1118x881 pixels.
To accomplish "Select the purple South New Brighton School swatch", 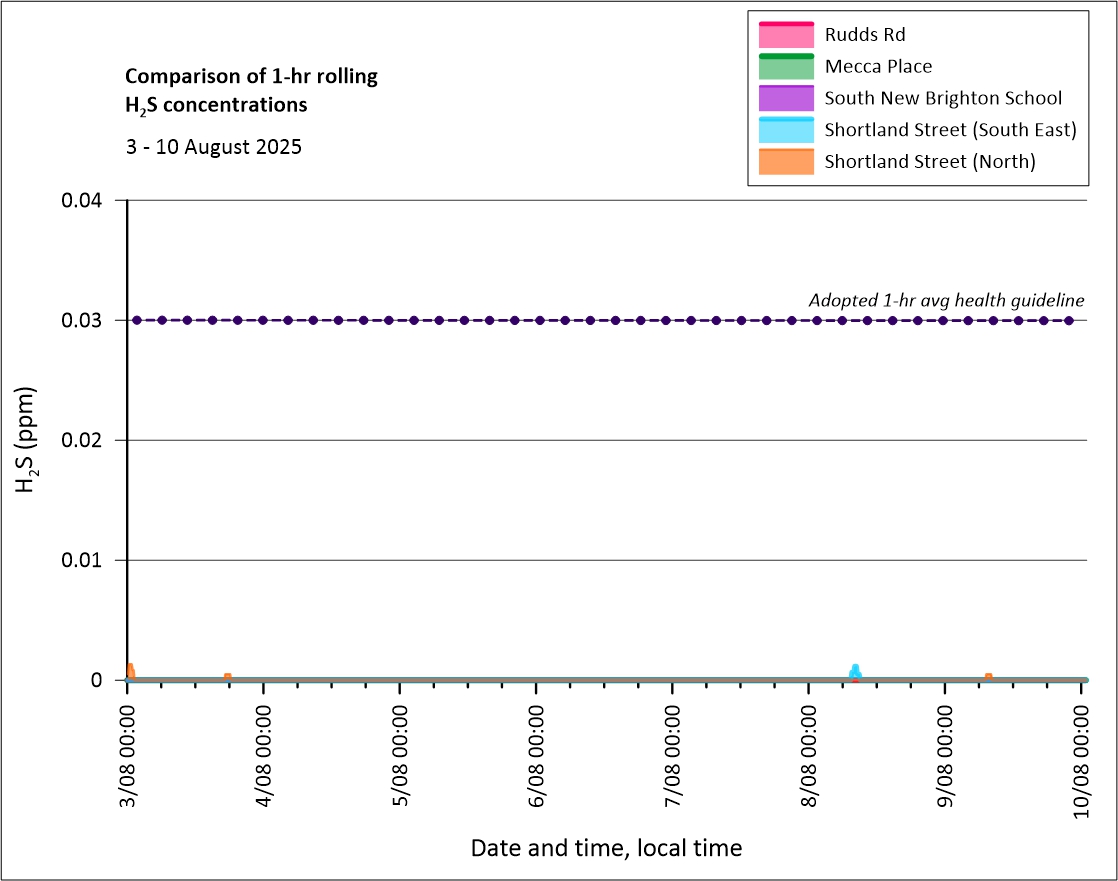I will tap(786, 98).
